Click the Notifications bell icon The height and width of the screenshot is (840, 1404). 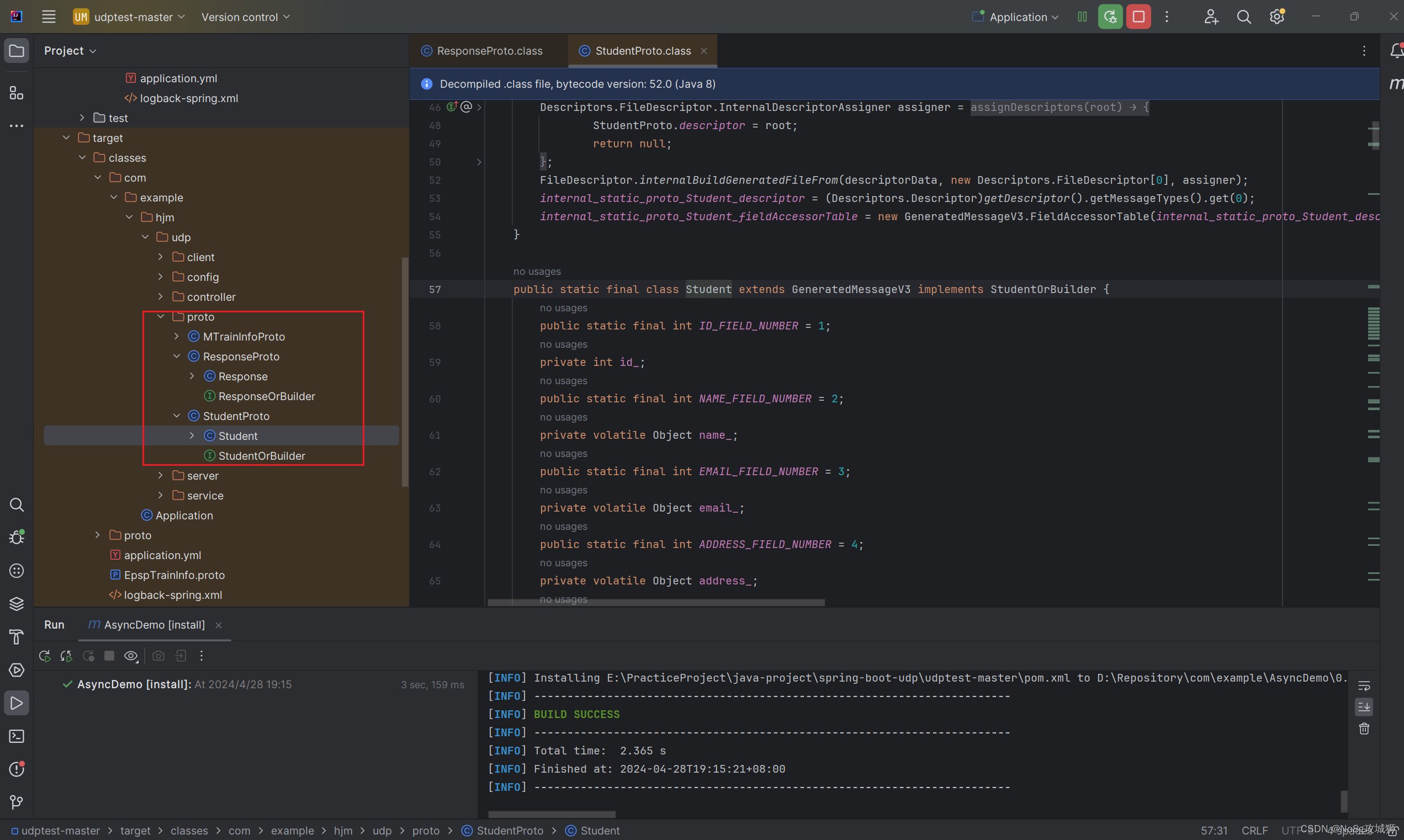[1396, 51]
